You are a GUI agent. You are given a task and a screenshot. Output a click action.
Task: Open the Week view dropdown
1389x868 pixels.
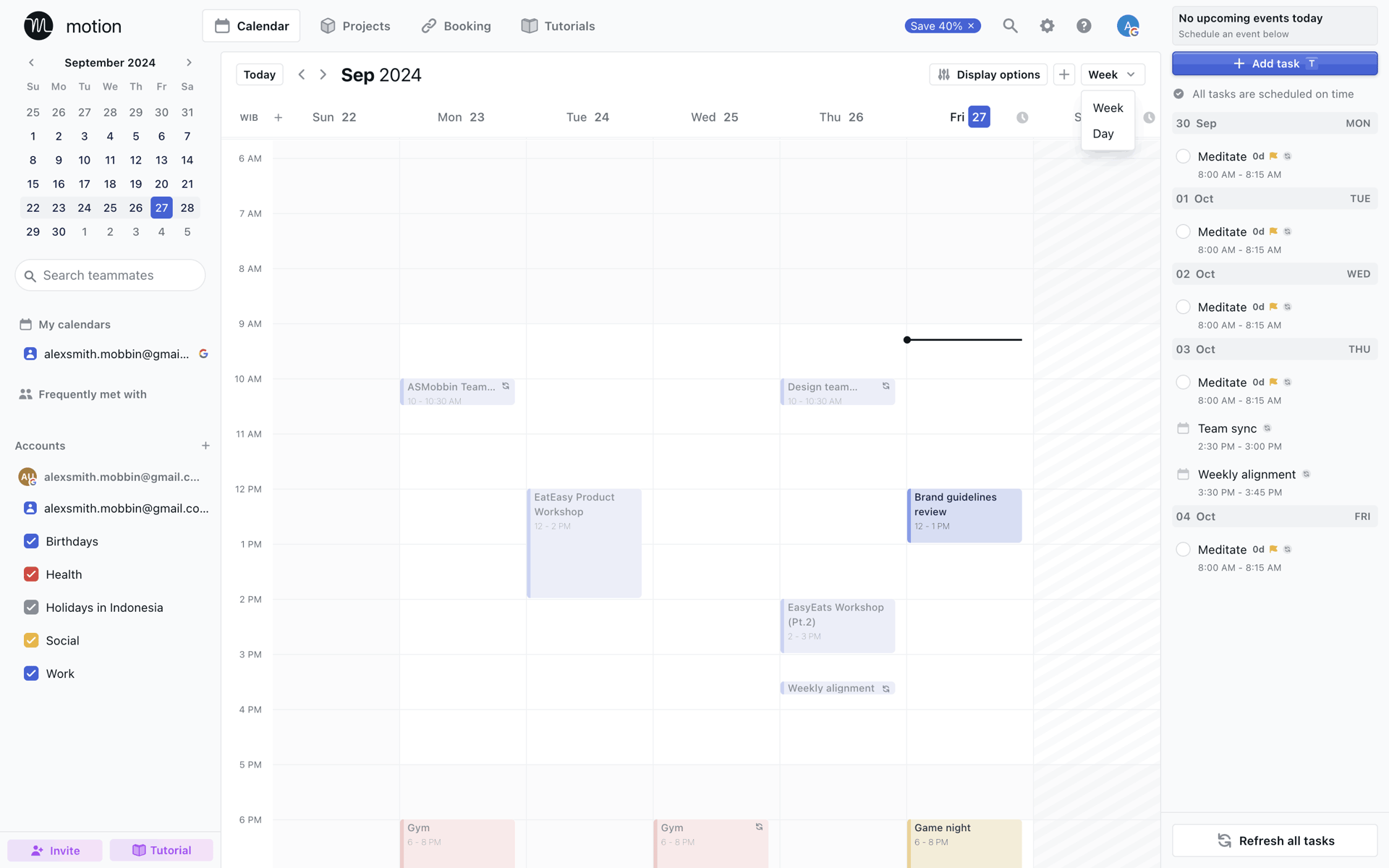[1113, 75]
